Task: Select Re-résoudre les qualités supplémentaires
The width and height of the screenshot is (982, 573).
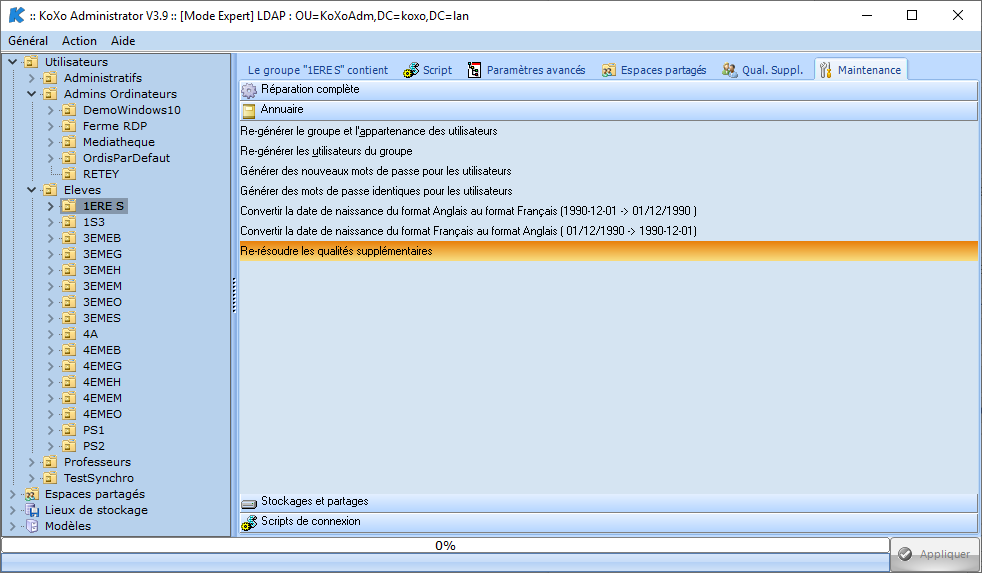Action: pyautogui.click(x=608, y=251)
